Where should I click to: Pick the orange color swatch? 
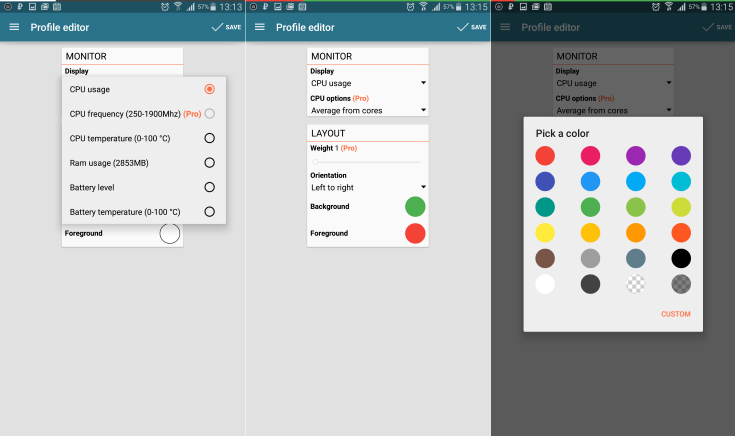(636, 233)
